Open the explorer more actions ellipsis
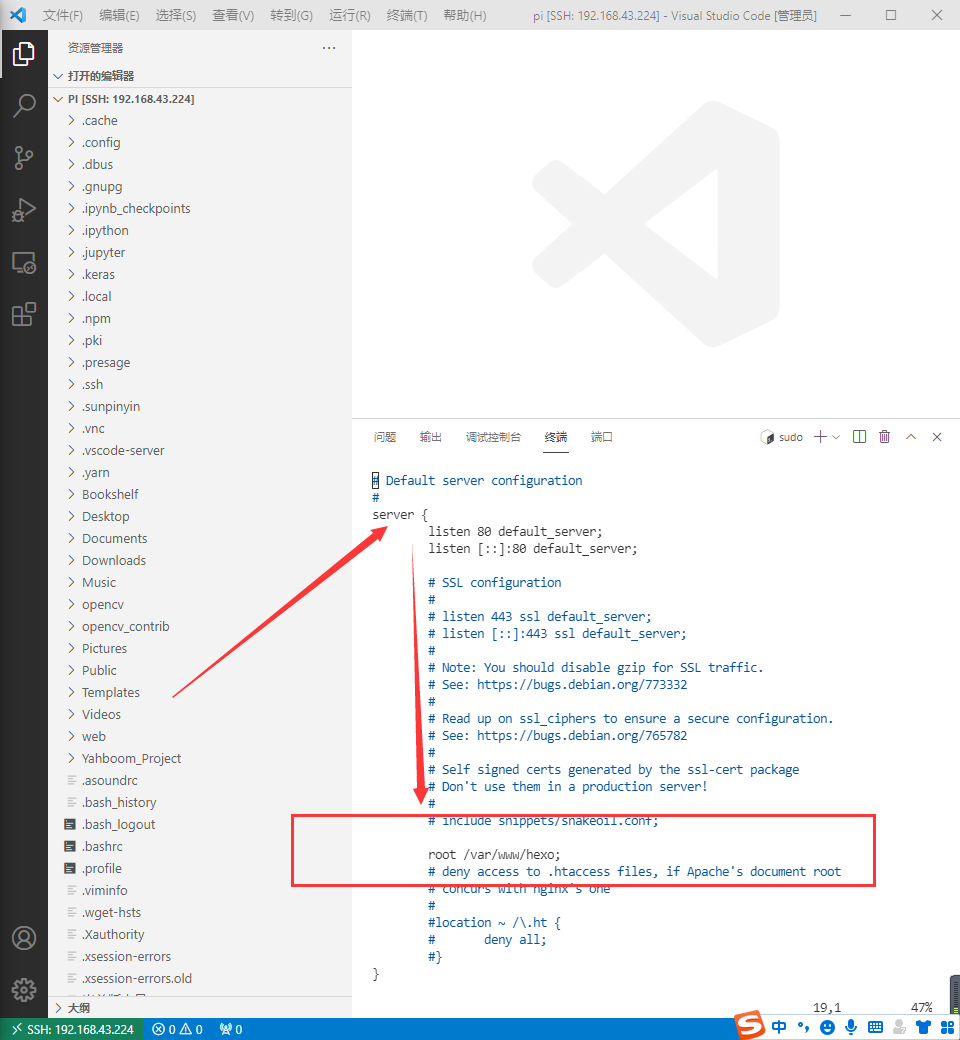The height and width of the screenshot is (1040, 960). coord(328,48)
